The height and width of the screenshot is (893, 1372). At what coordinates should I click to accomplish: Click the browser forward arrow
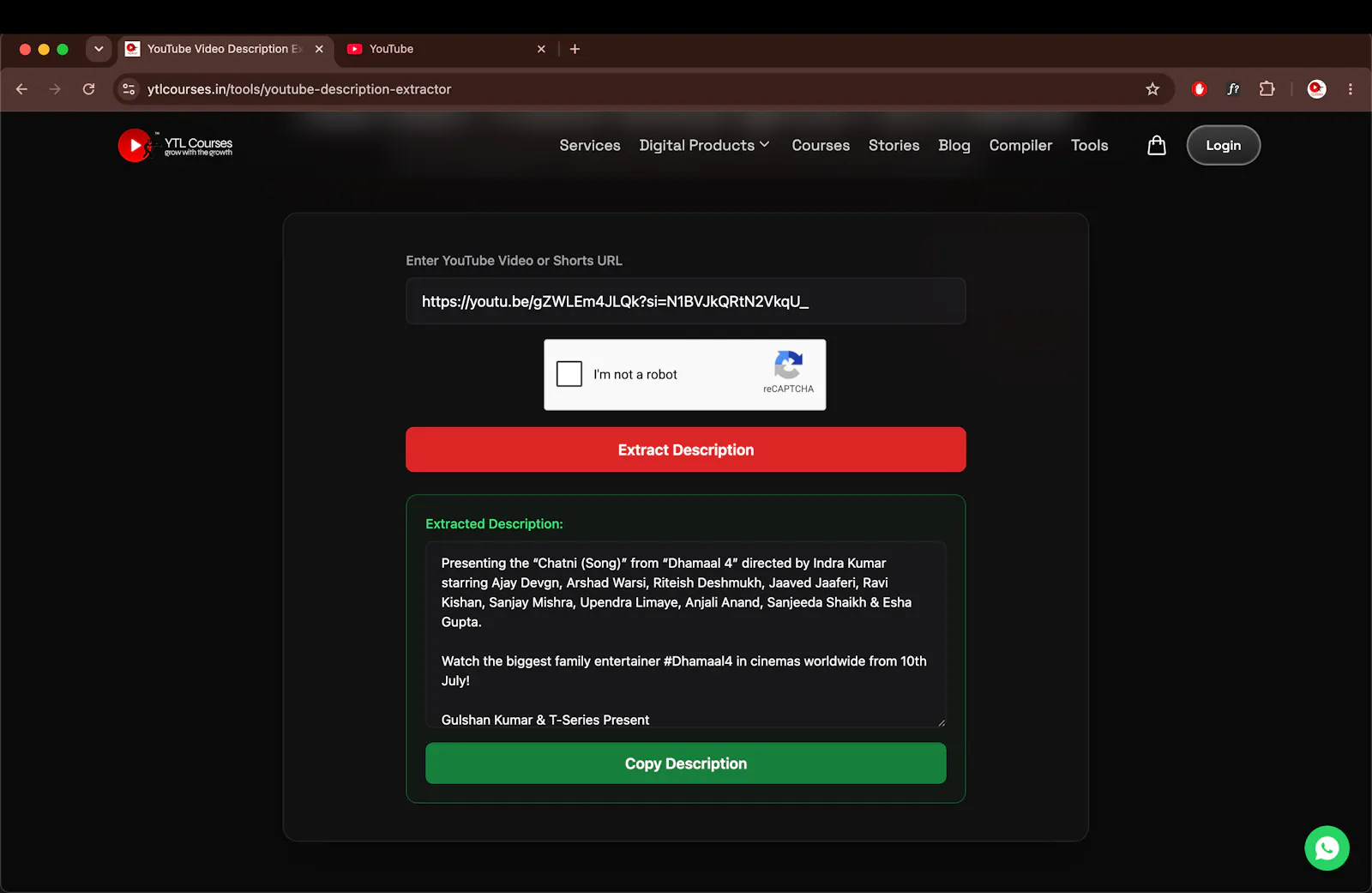55,89
